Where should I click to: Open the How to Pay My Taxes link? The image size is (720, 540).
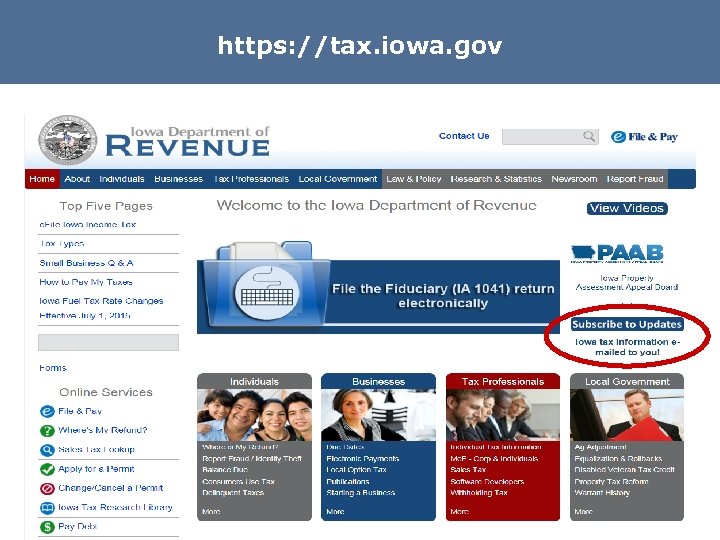(86, 282)
